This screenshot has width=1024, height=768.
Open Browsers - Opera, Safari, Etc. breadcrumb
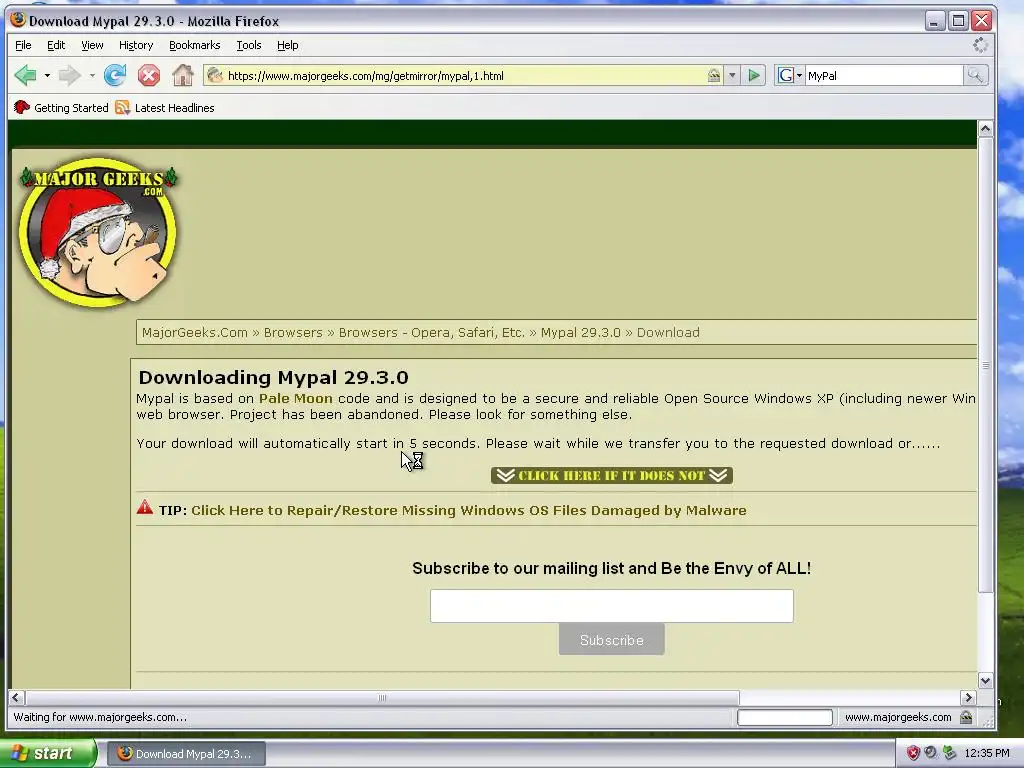(432, 332)
